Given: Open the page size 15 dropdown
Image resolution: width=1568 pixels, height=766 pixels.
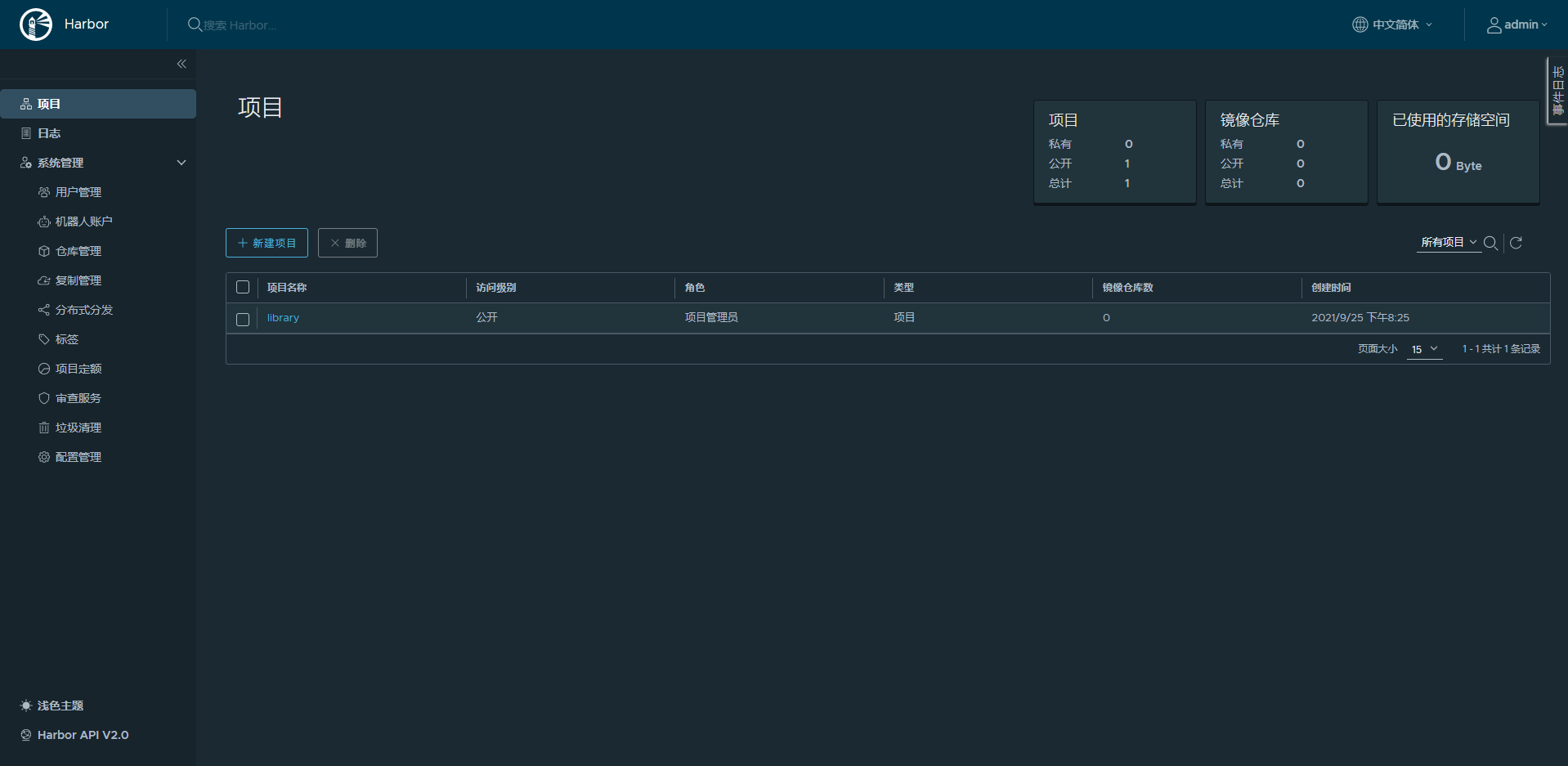Looking at the screenshot, I should point(1424,349).
